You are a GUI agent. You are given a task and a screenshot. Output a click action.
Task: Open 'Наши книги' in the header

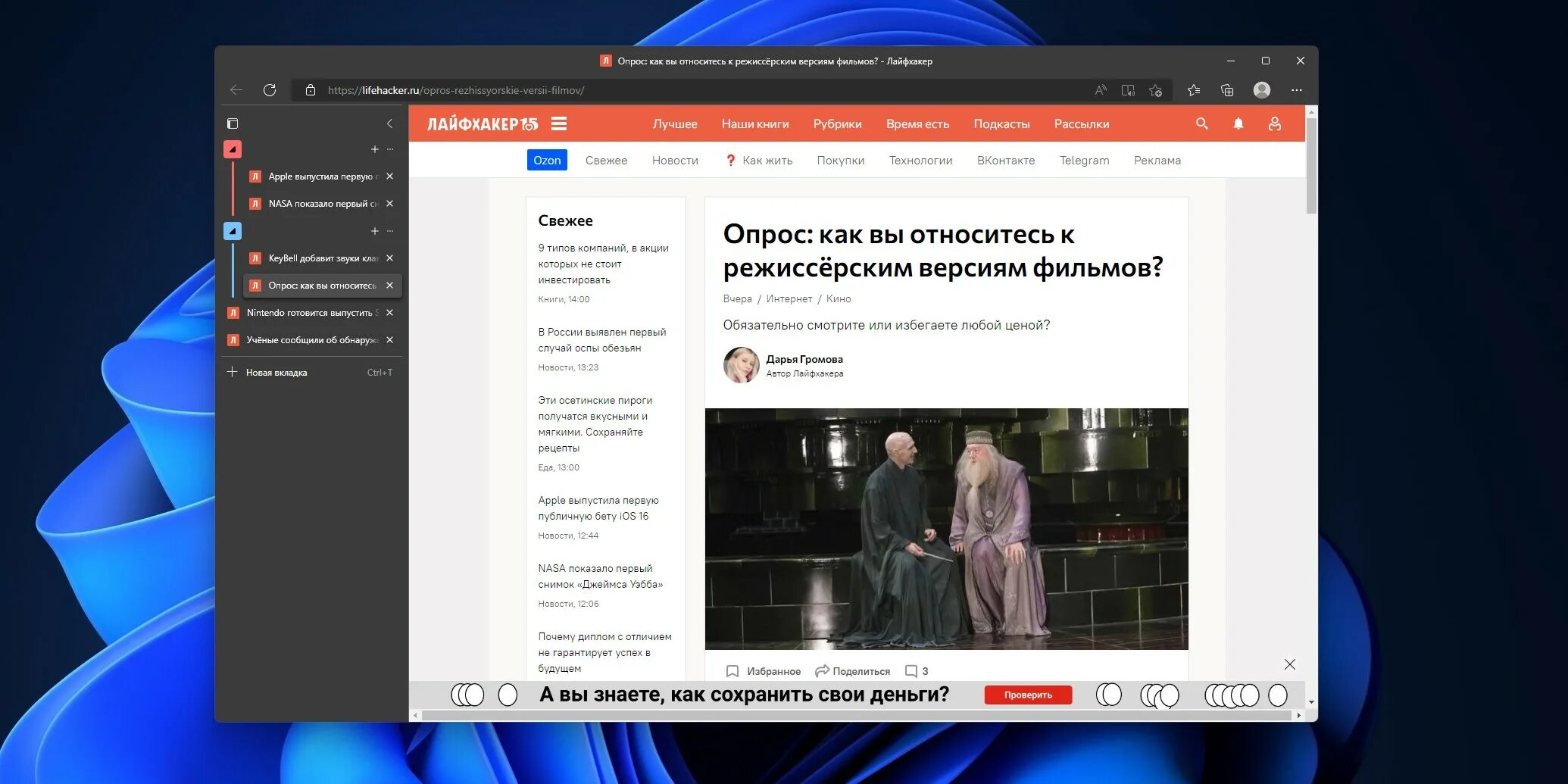tap(755, 124)
